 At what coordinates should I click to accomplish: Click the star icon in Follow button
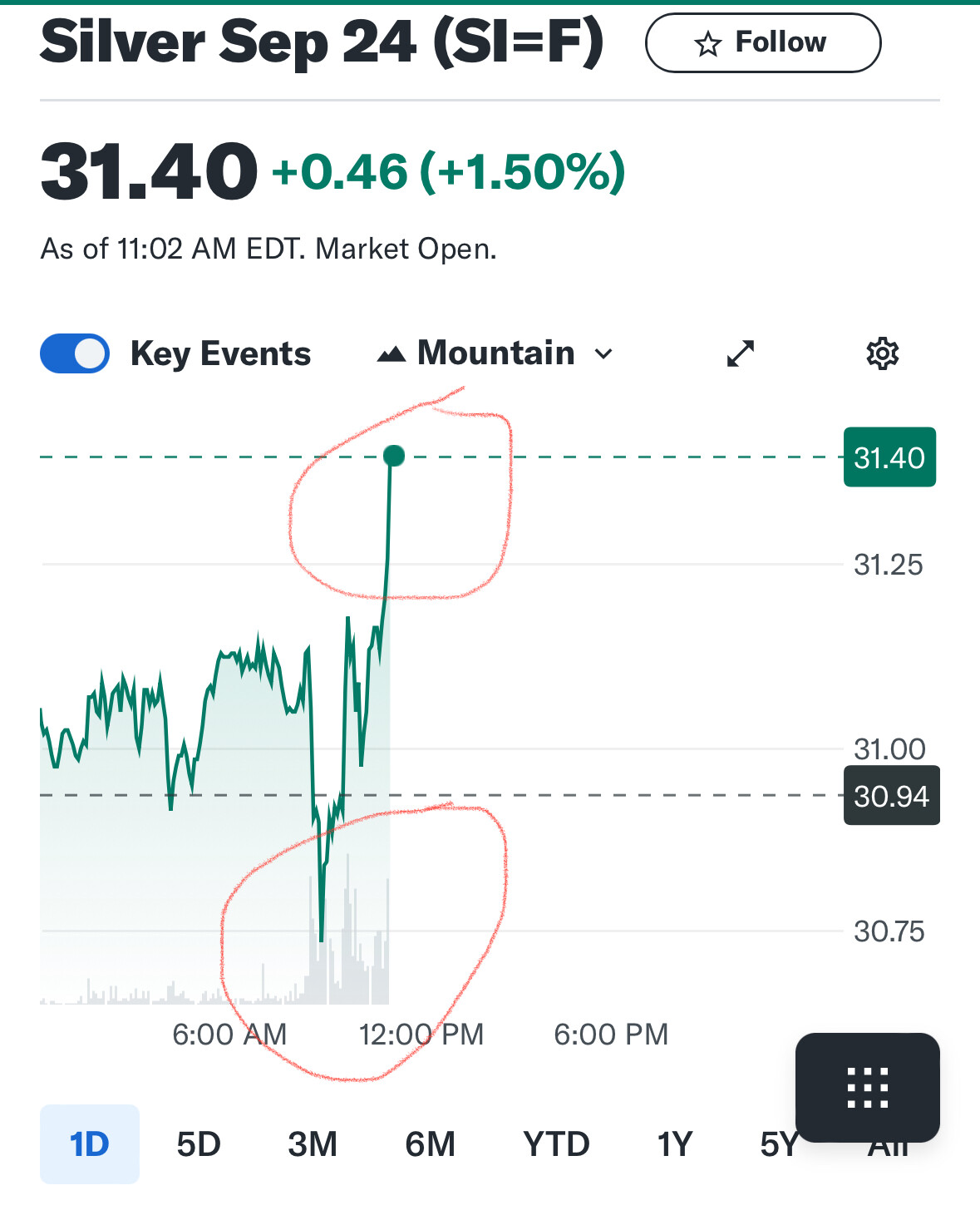pyautogui.click(x=707, y=43)
